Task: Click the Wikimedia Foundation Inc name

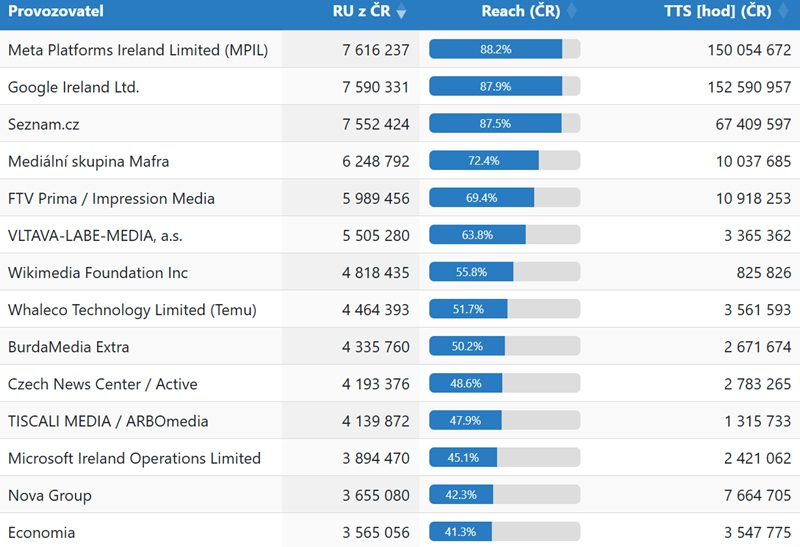Action: [98, 272]
